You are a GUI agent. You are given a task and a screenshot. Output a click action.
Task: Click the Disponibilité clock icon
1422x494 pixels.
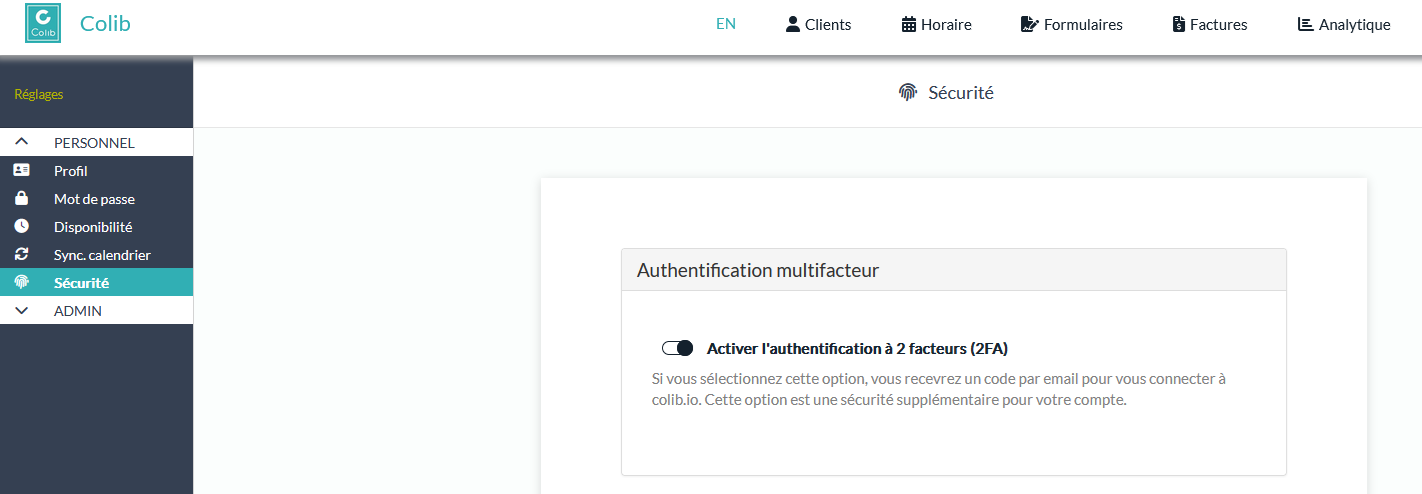tap(22, 226)
